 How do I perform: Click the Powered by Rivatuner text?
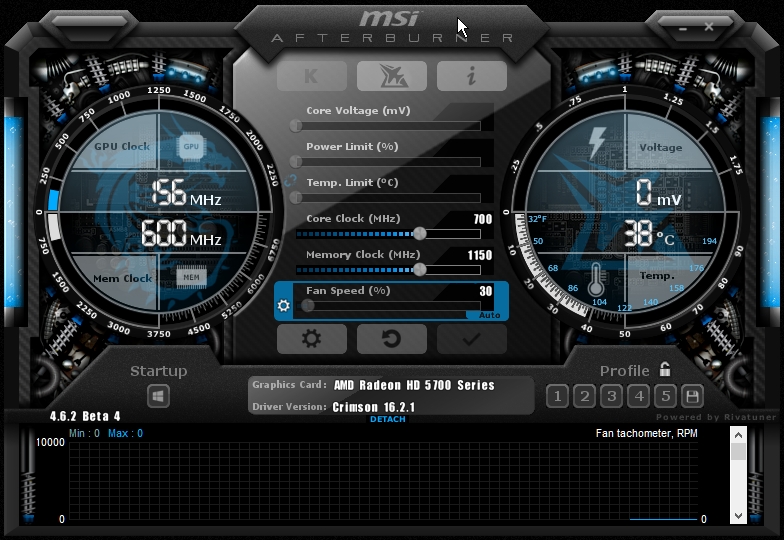(x=716, y=417)
